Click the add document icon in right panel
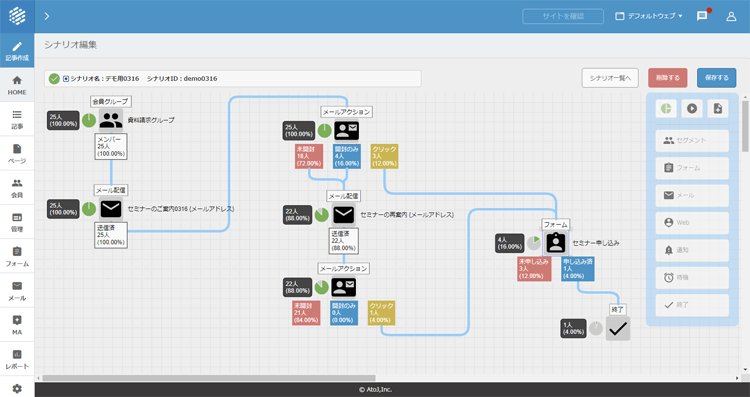The width and height of the screenshot is (750, 397). [718, 109]
